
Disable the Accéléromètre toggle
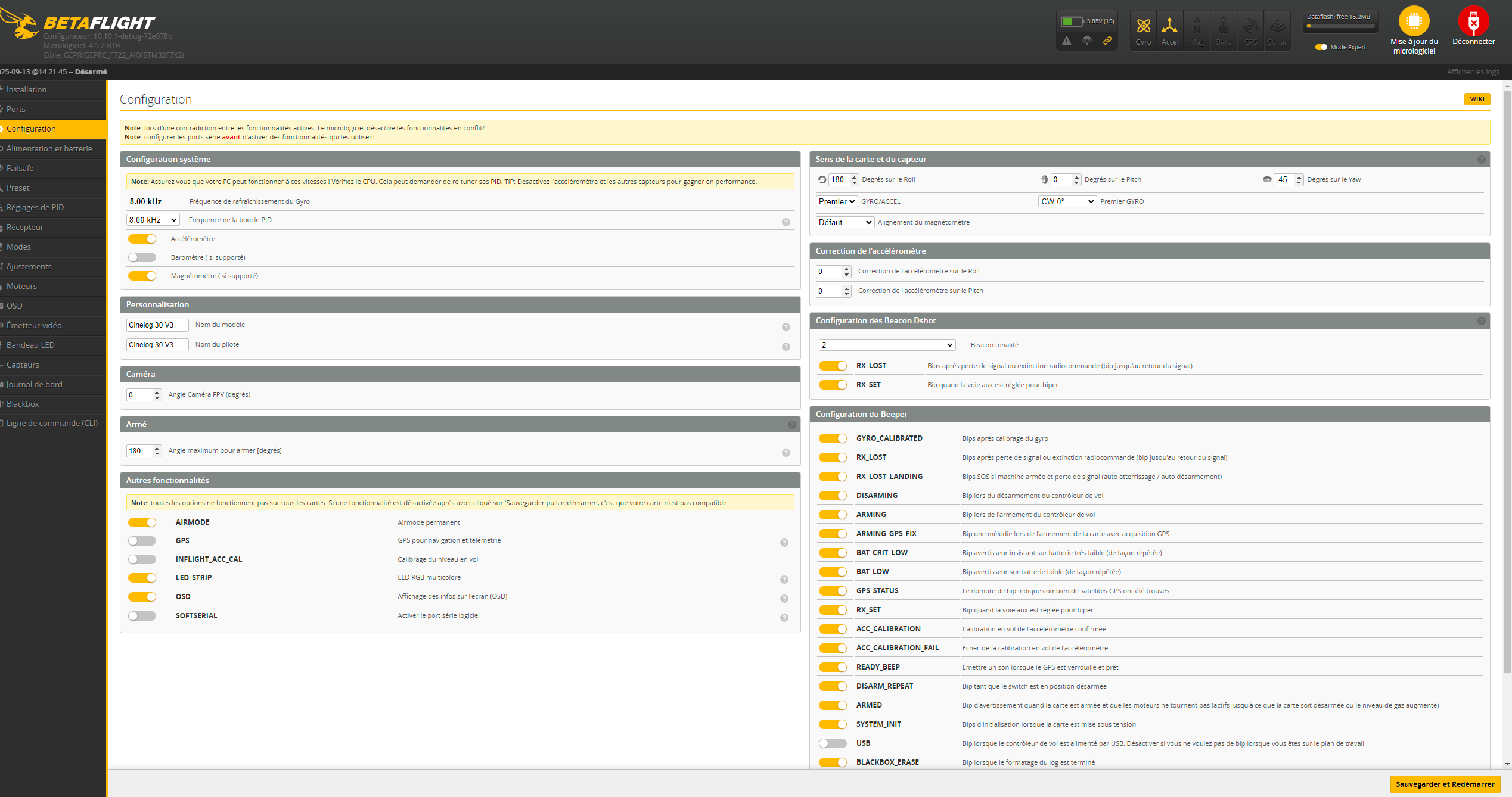(142, 239)
